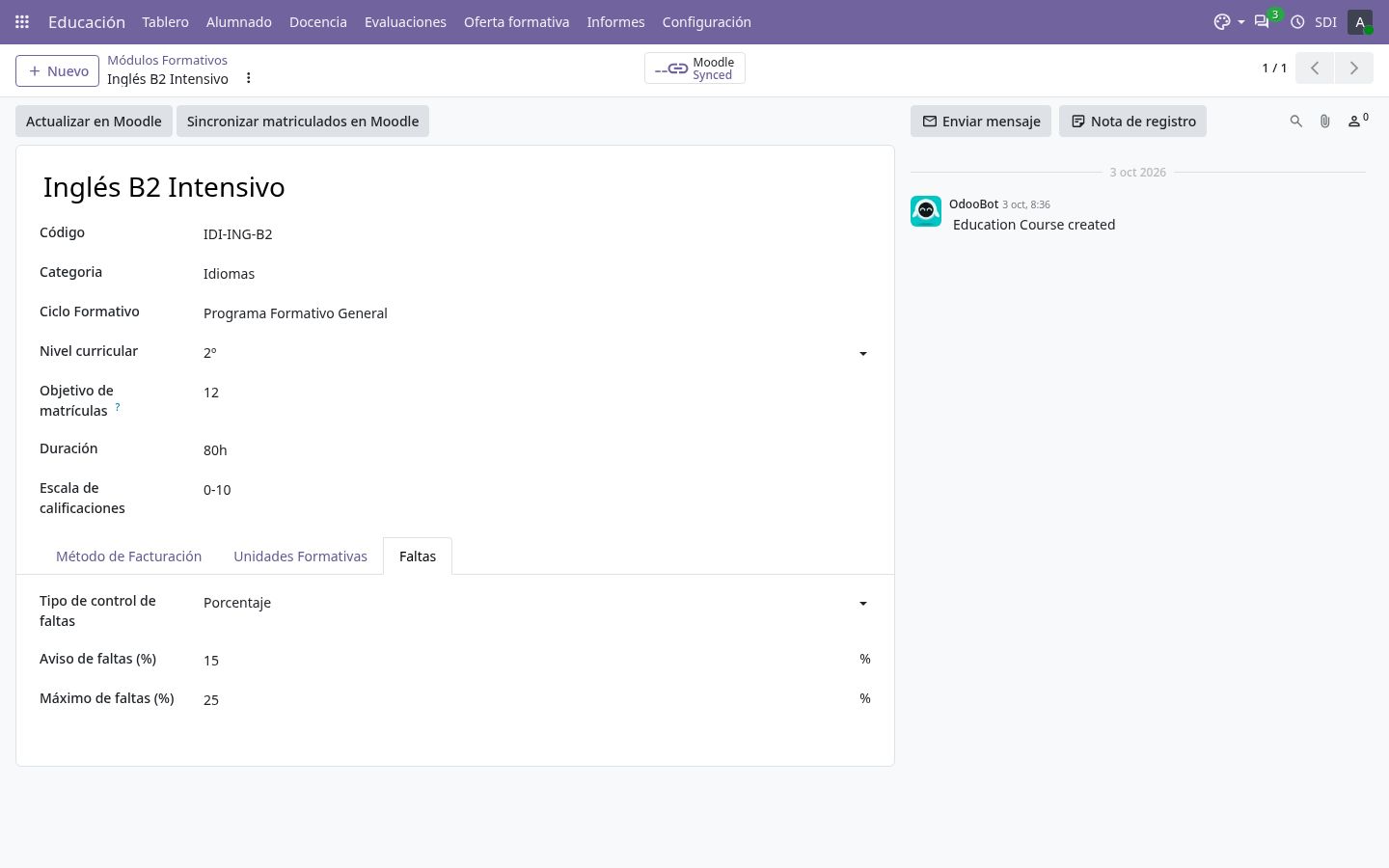Open the color theme palette icon
1389x868 pixels.
[1222, 21]
